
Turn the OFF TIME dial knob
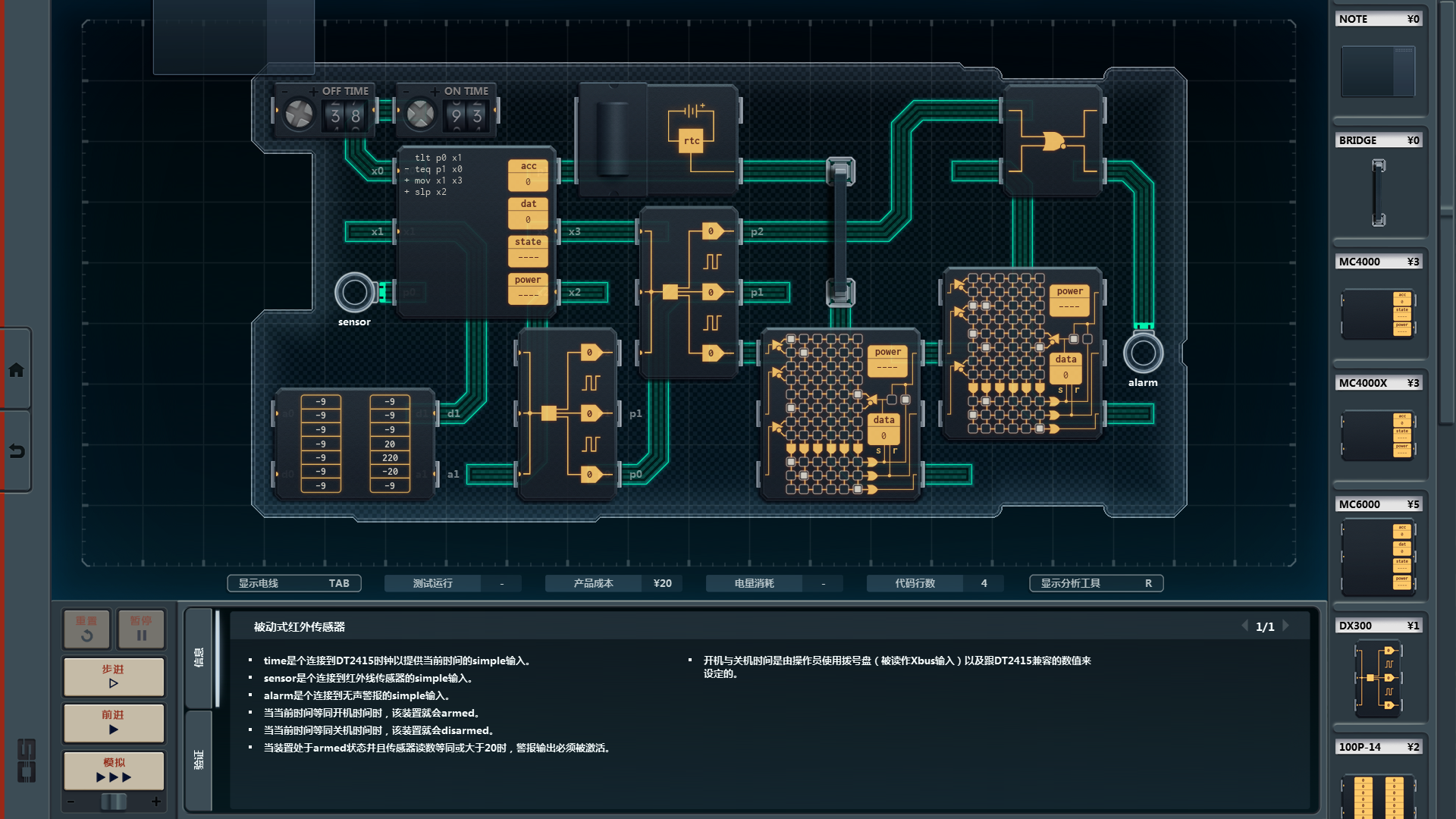click(300, 115)
